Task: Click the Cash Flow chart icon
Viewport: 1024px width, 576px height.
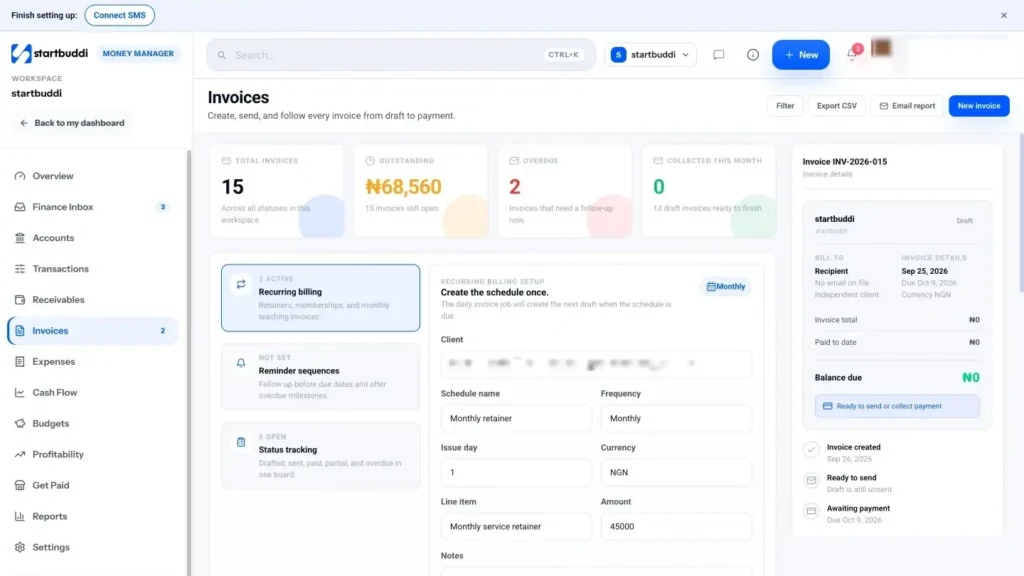Action: pos(20,392)
